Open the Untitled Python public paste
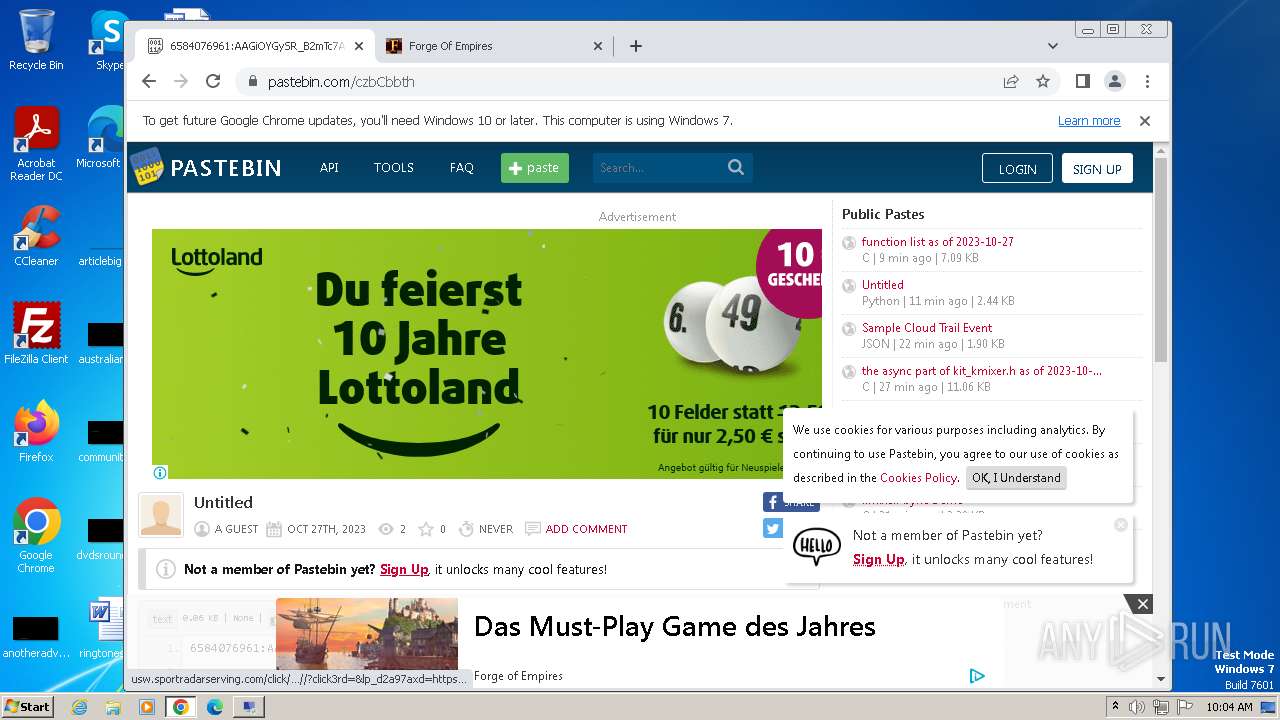 point(882,285)
